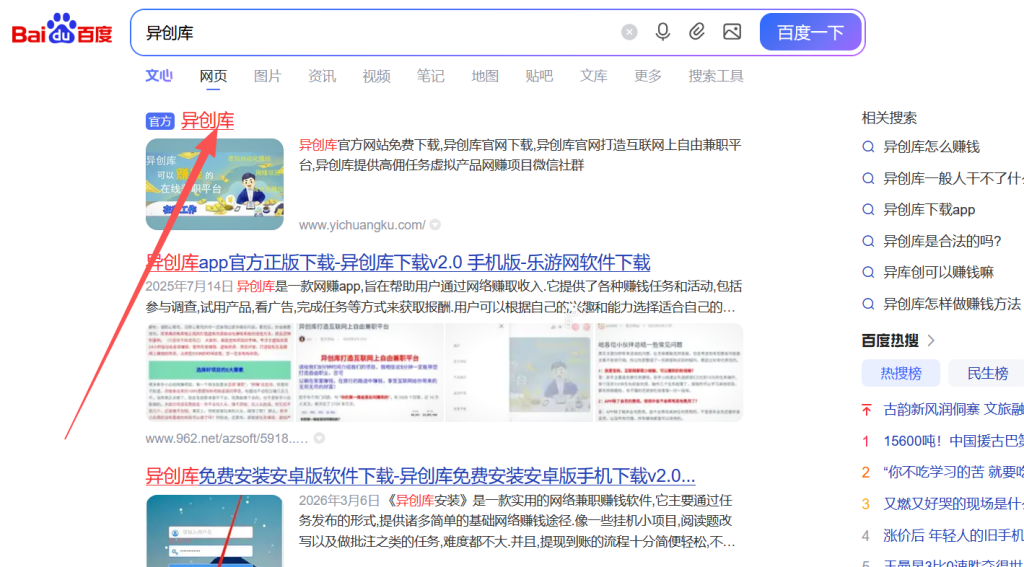Expand the 更多 menu
The height and width of the screenshot is (567, 1024).
pyautogui.click(x=648, y=76)
